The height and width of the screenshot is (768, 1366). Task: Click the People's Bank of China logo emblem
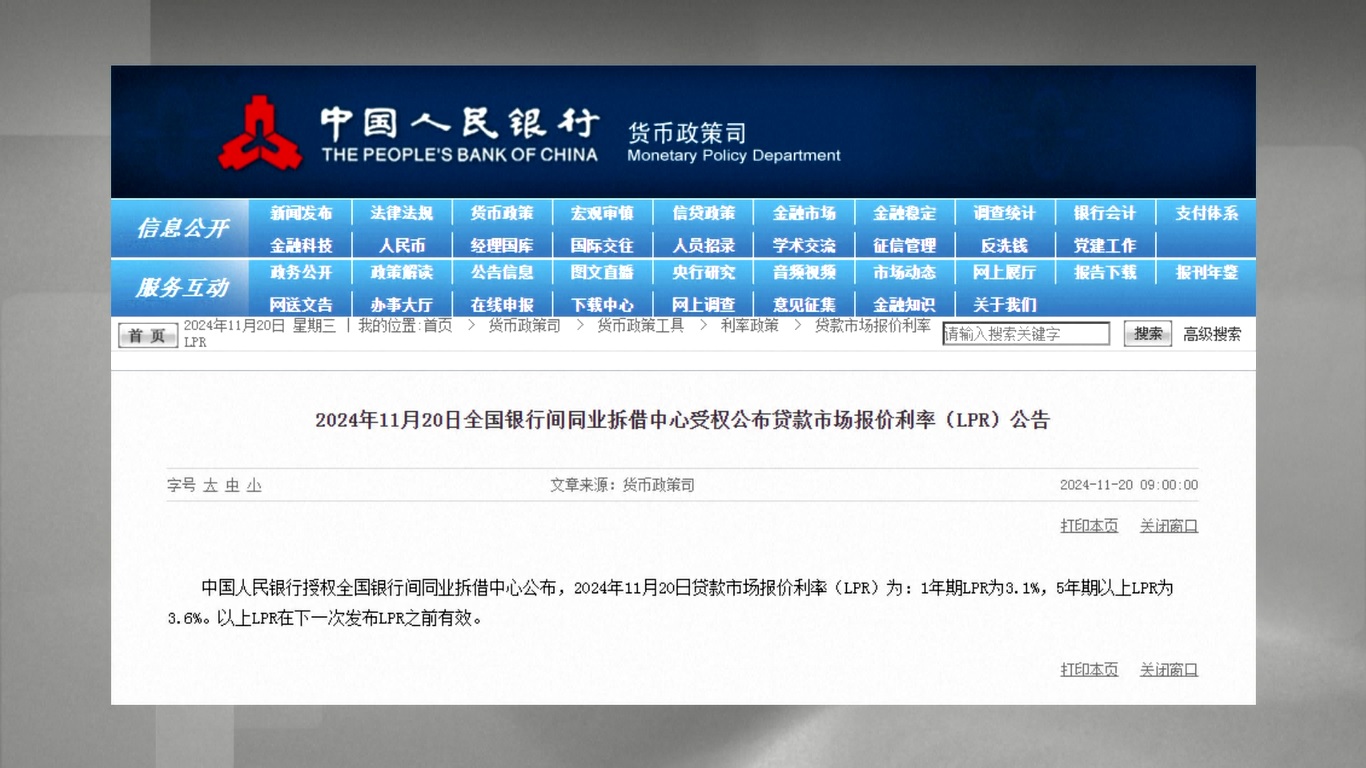260,133
